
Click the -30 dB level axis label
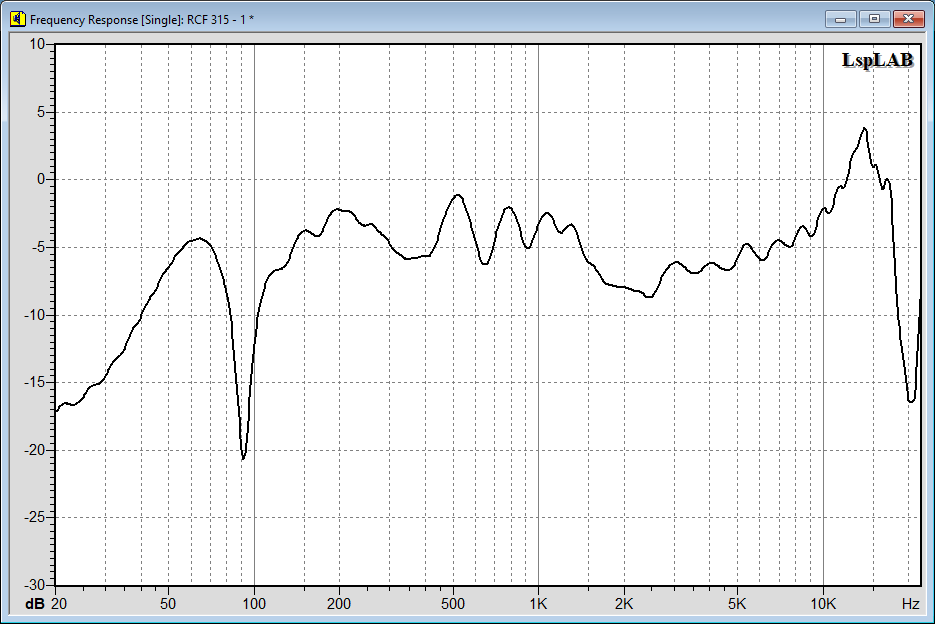point(34,585)
